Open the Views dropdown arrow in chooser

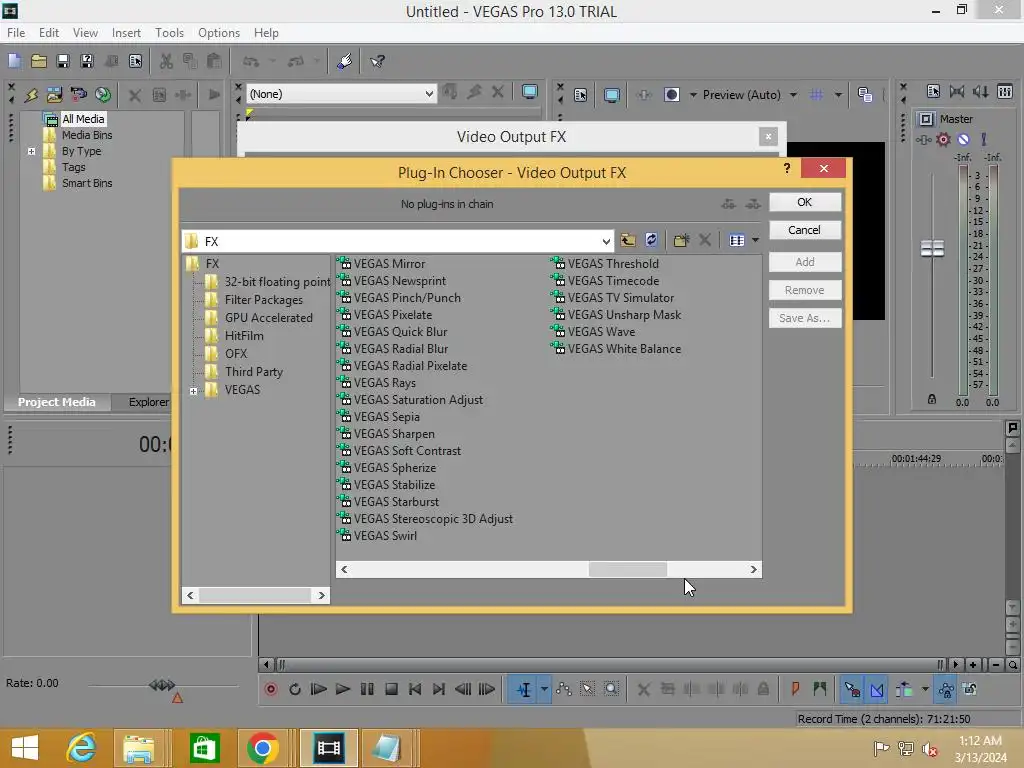[x=755, y=240]
